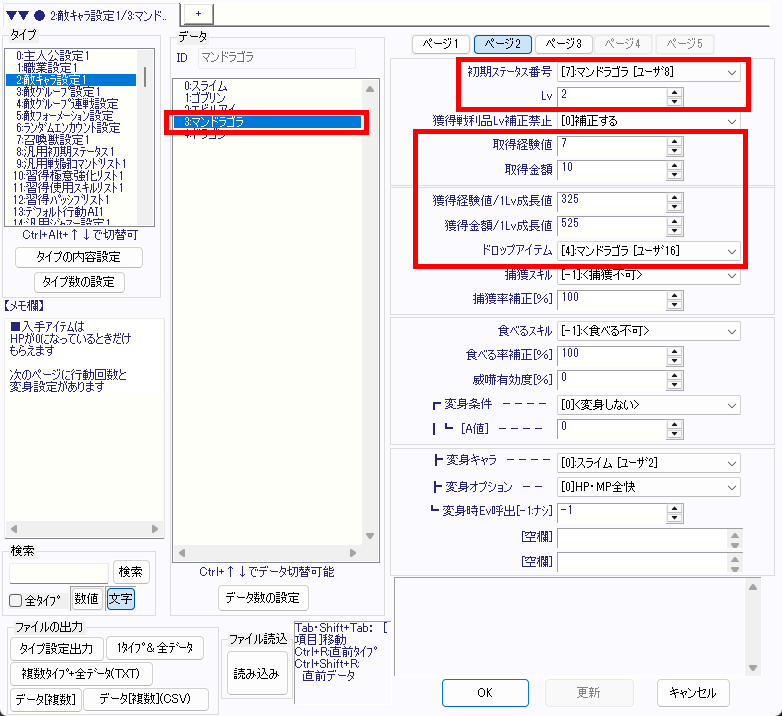Switch to the ページ1 tab

[x=441, y=44]
